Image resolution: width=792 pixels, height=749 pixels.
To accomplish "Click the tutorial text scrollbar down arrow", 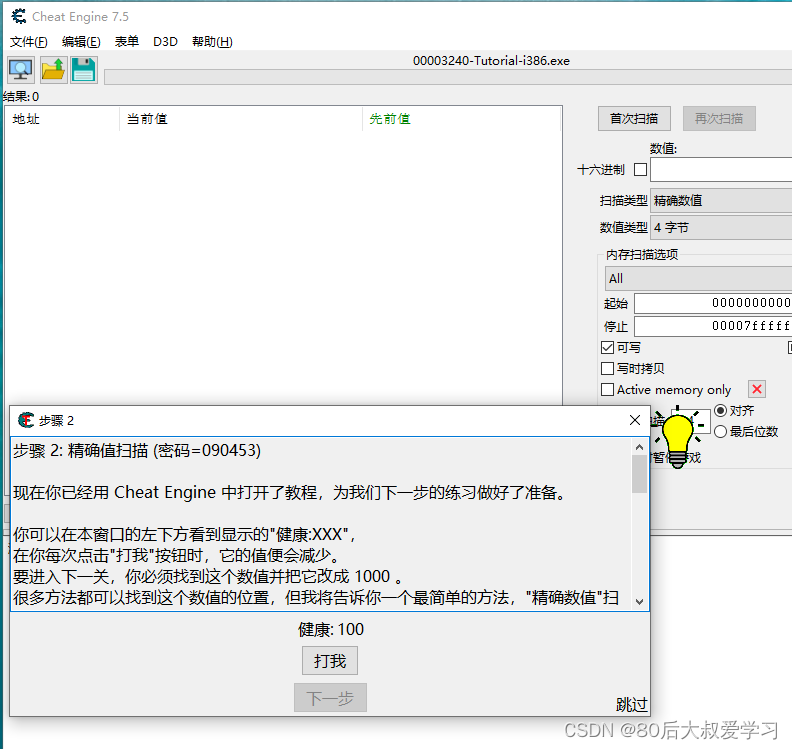I will click(x=639, y=602).
